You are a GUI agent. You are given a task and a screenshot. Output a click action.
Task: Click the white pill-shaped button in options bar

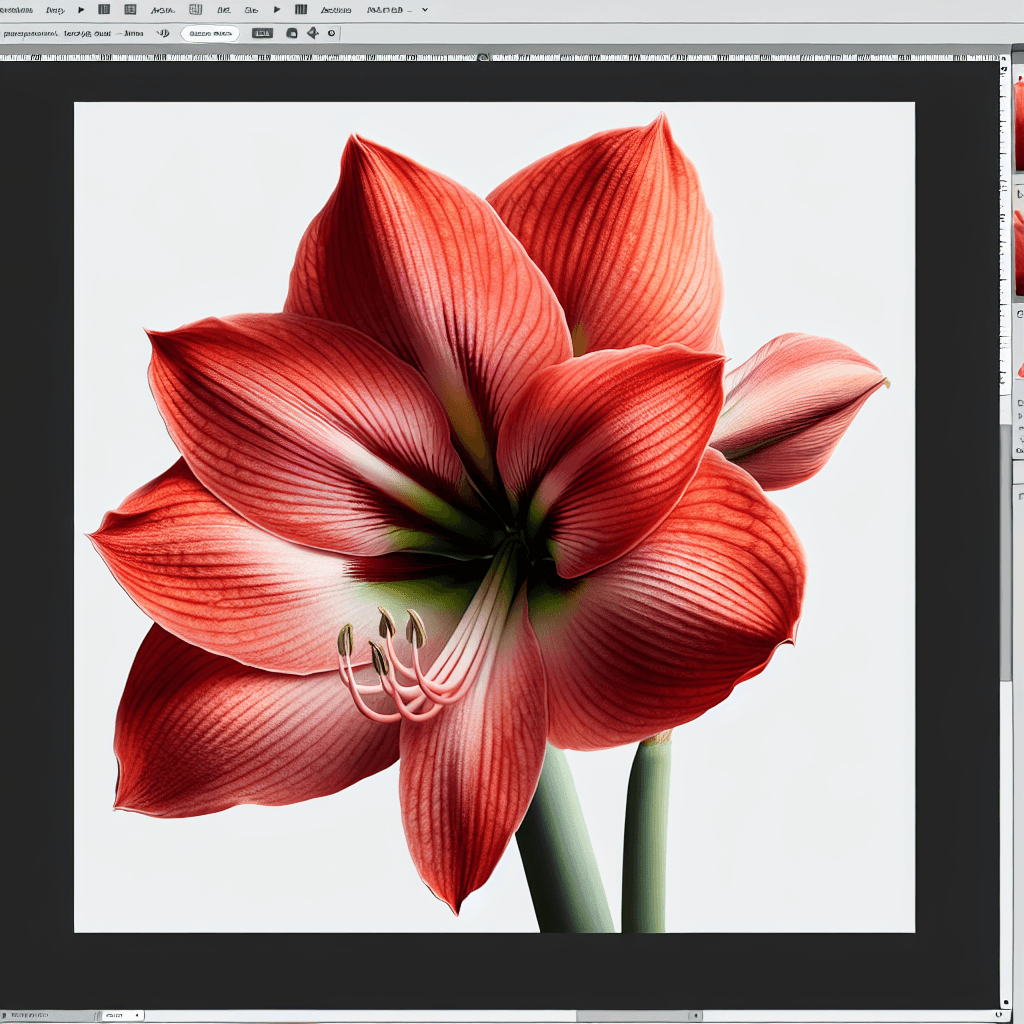210,33
